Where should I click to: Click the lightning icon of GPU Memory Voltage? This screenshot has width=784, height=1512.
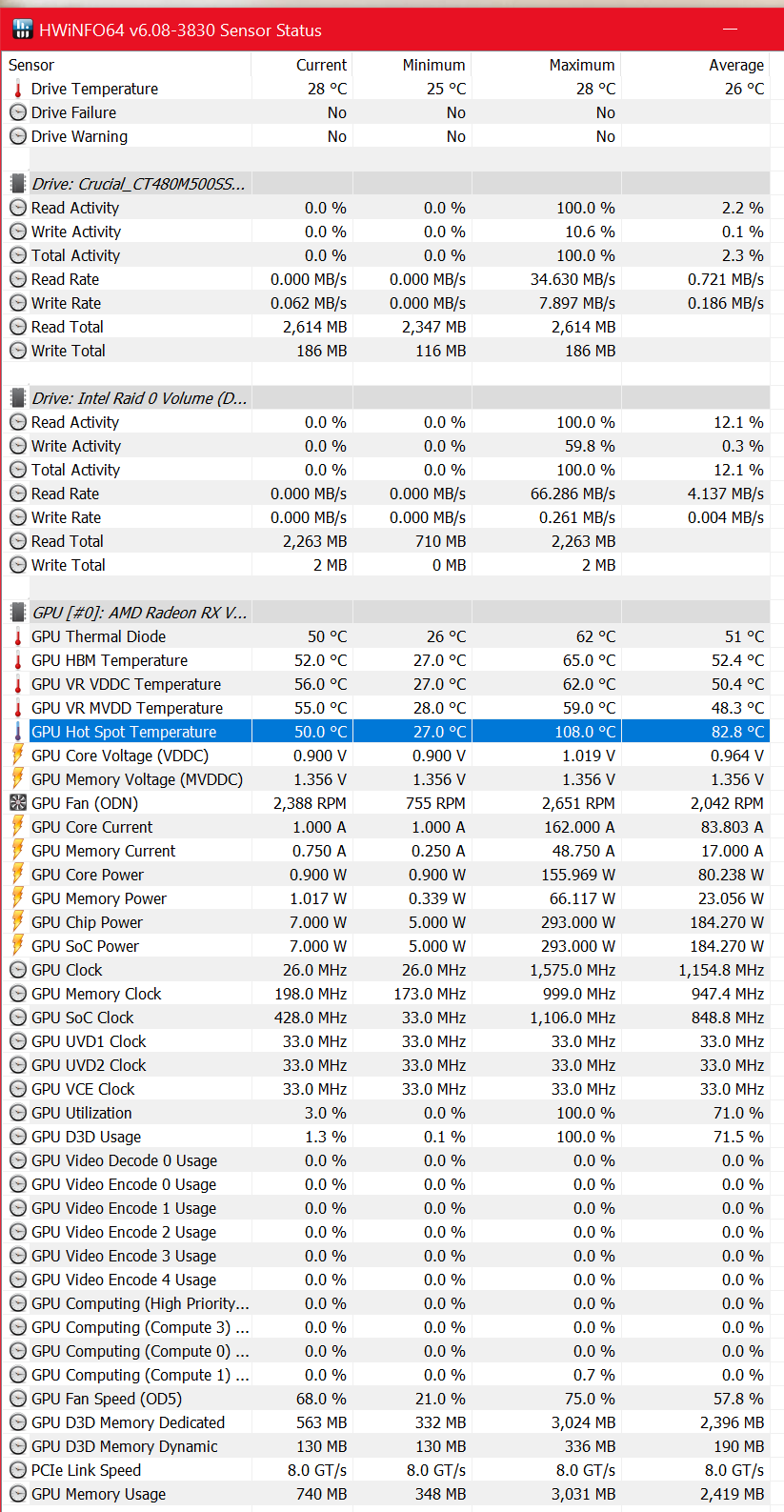pos(18,779)
